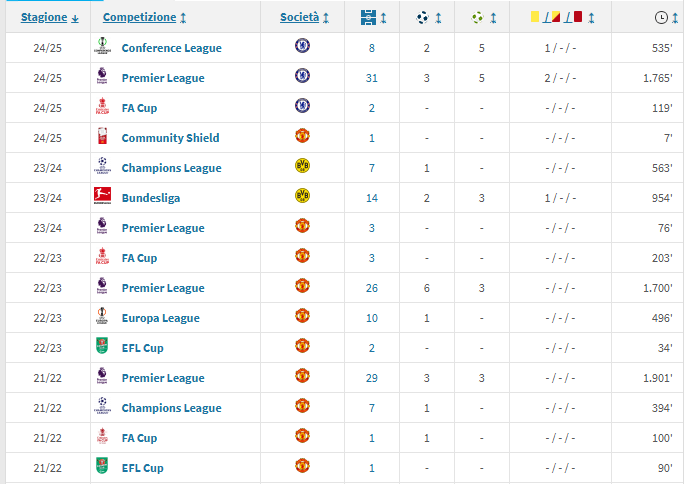Screen dimensions: 684x484
Task: Click 26 appearances in Premier League 22/23
Action: [372, 288]
